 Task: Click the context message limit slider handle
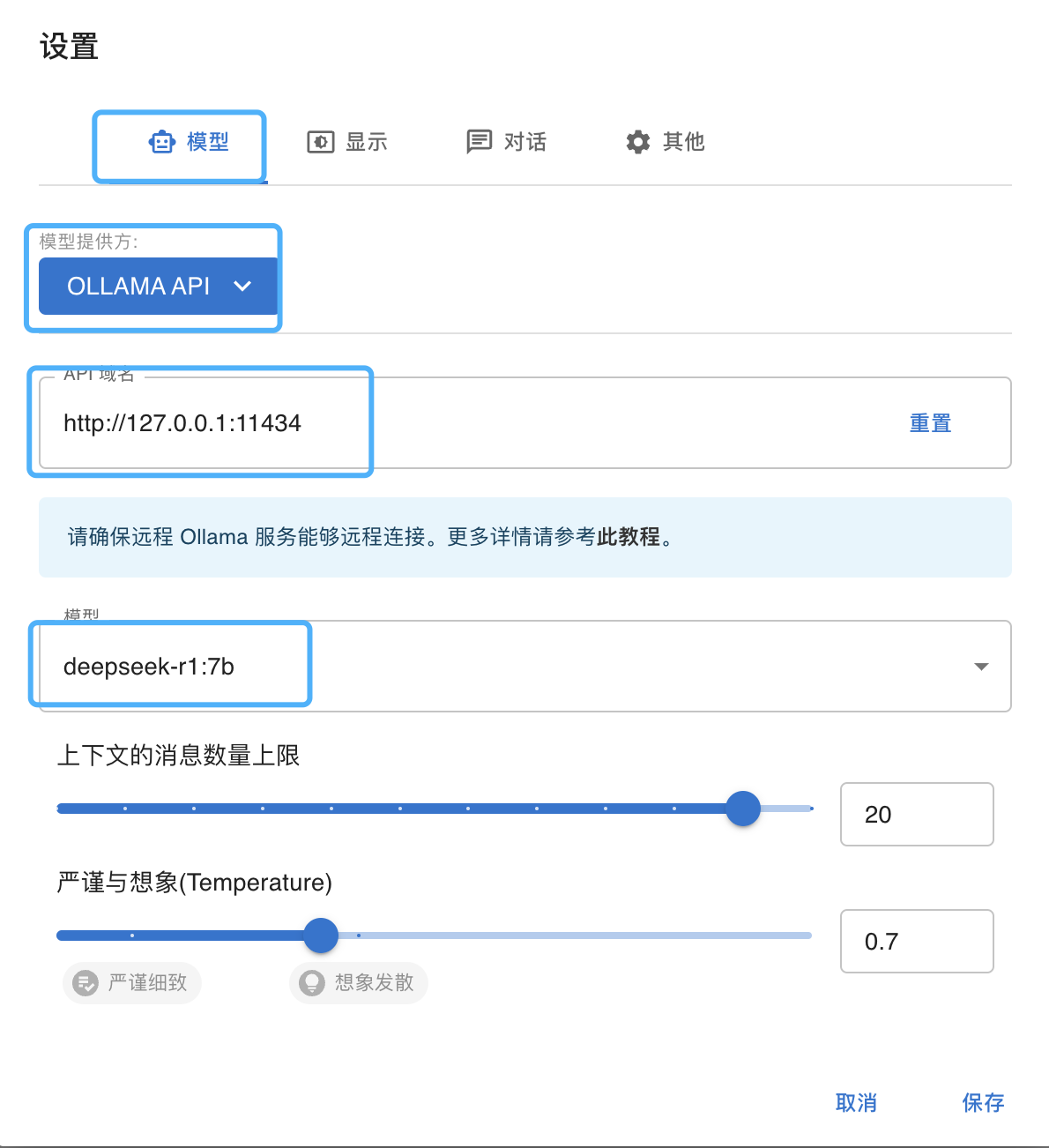pos(743,808)
